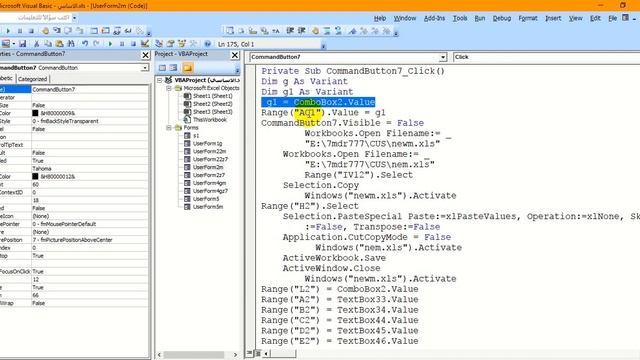Screen dimensions: 640x360
Task: Click the Tahoma font property value
Action: pos(91,169)
